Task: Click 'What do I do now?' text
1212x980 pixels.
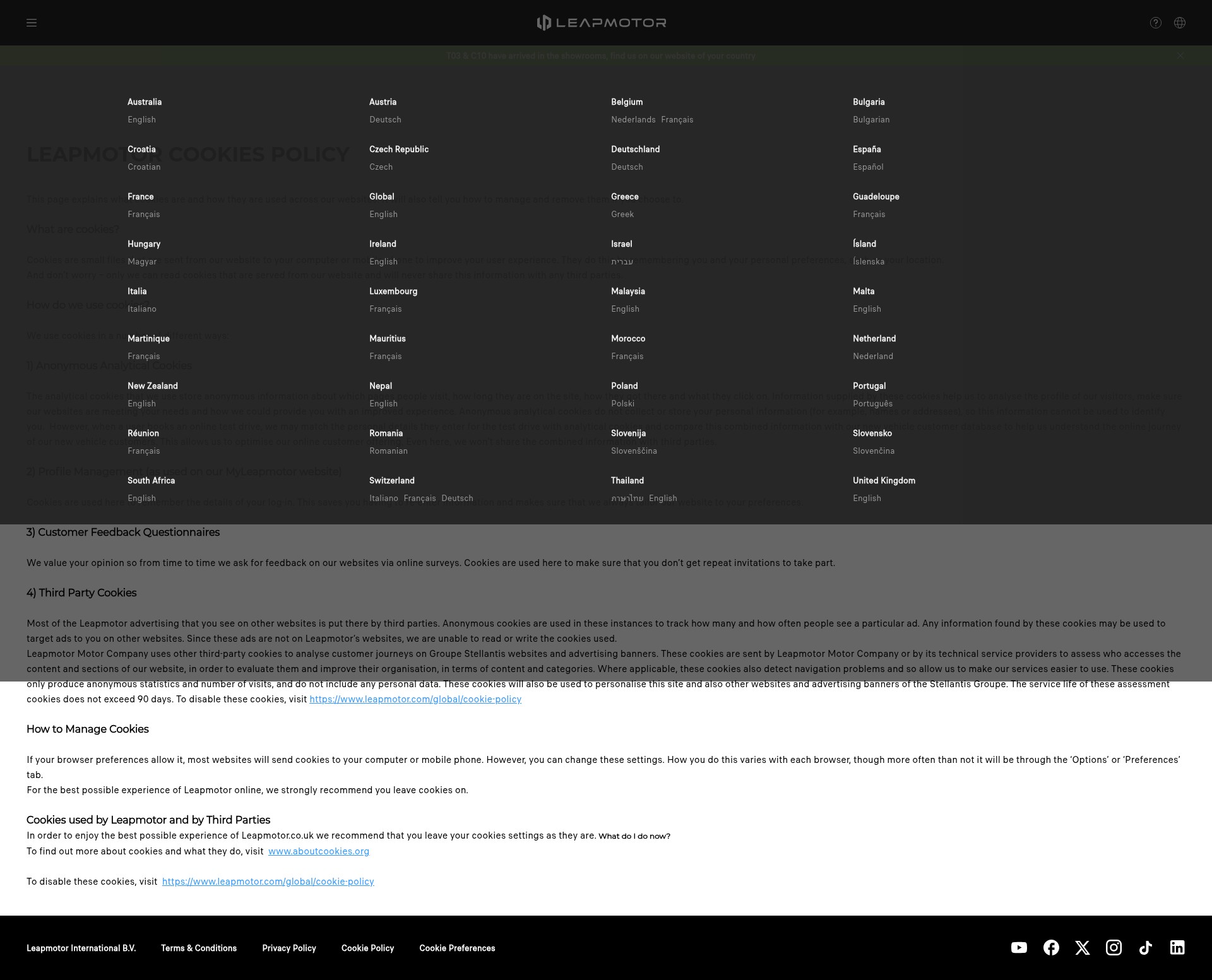Action: 634,835
